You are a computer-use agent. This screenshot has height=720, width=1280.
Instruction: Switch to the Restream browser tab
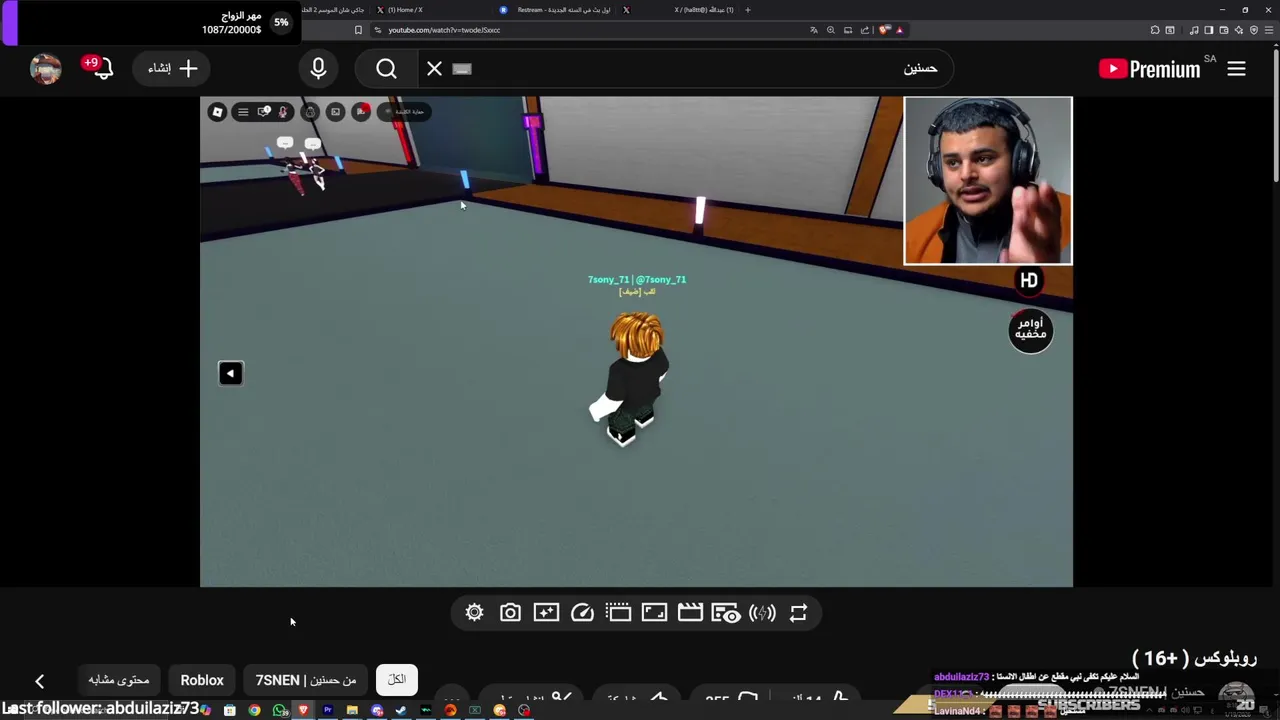click(558, 10)
